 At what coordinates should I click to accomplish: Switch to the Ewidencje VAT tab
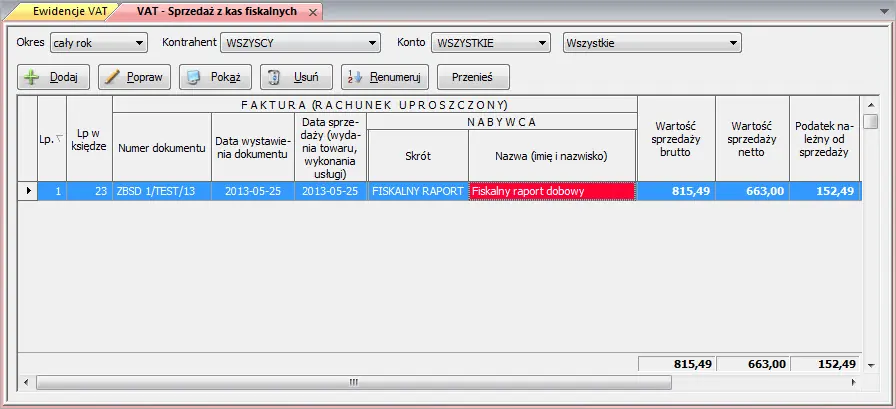[70, 11]
